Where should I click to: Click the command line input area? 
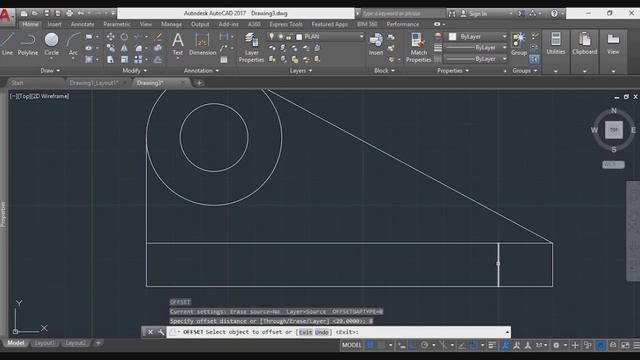click(339, 332)
